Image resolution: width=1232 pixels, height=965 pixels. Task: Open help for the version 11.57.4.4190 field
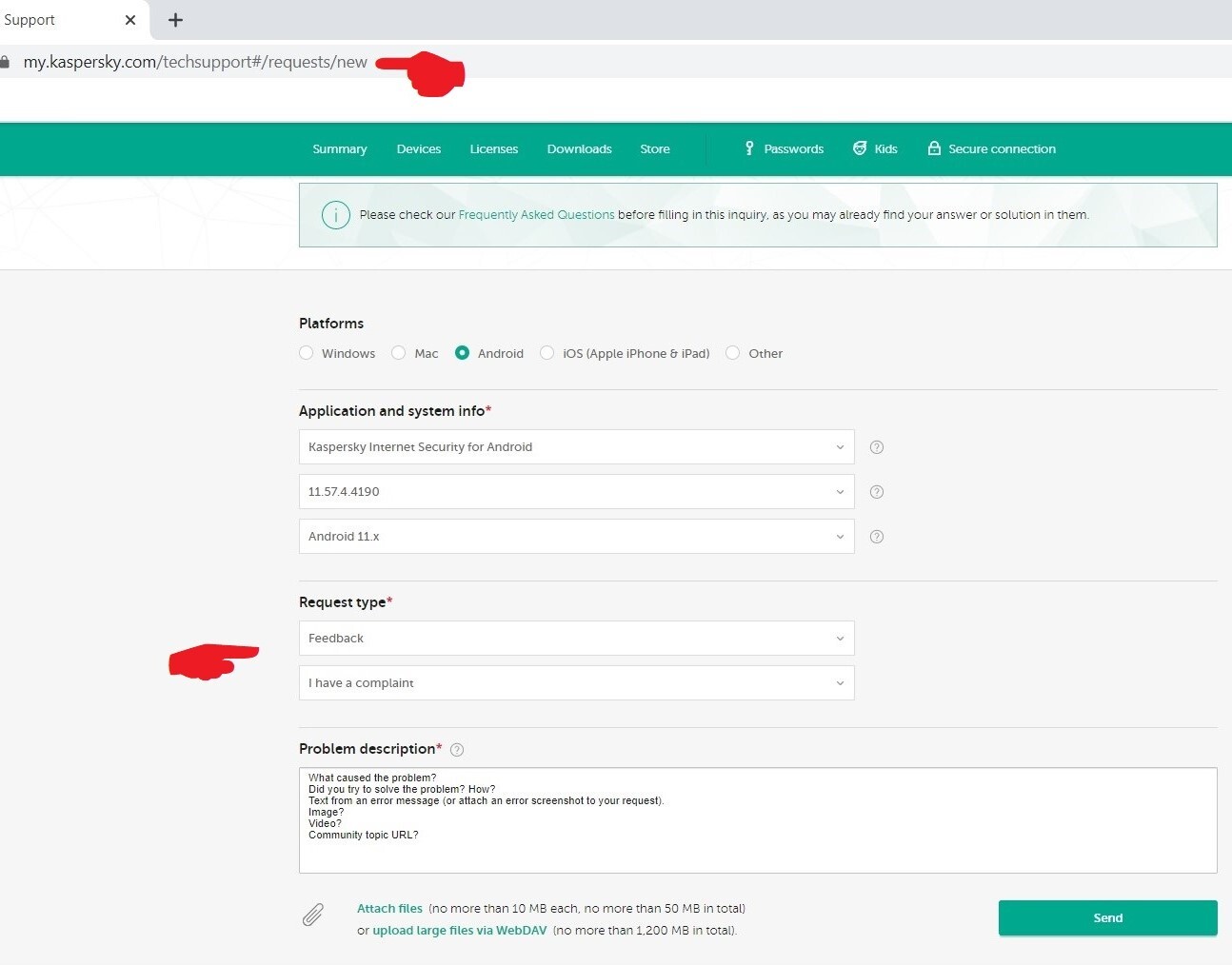click(877, 492)
